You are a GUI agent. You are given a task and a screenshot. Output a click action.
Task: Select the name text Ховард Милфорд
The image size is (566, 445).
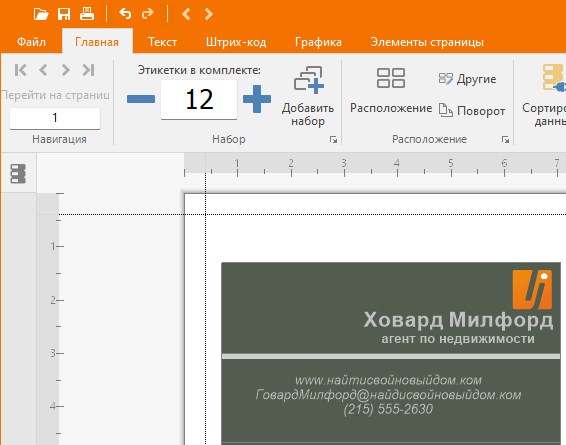pyautogui.click(x=458, y=320)
